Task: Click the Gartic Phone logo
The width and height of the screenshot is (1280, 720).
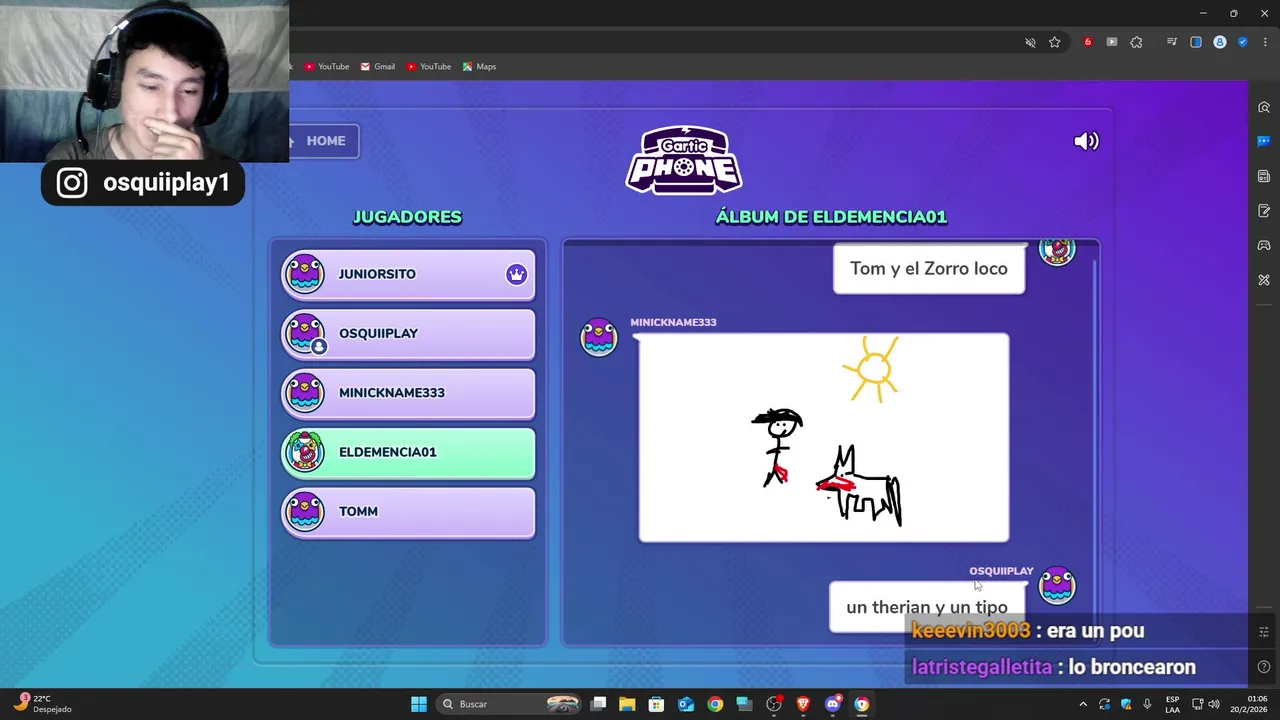Action: (x=684, y=160)
